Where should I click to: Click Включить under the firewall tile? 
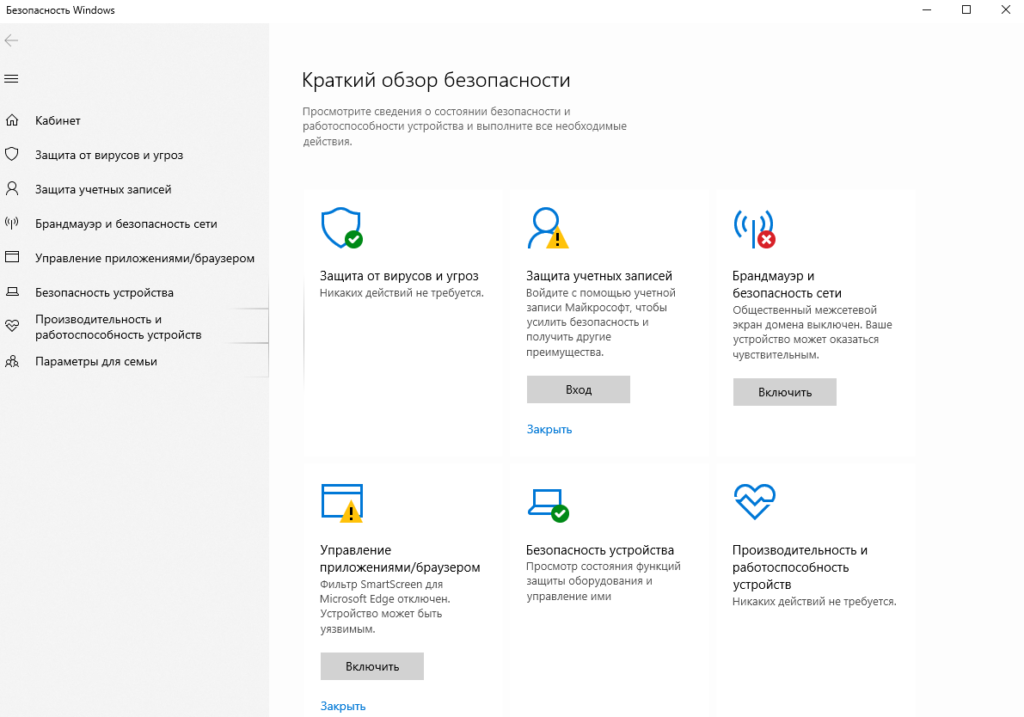[x=784, y=392]
